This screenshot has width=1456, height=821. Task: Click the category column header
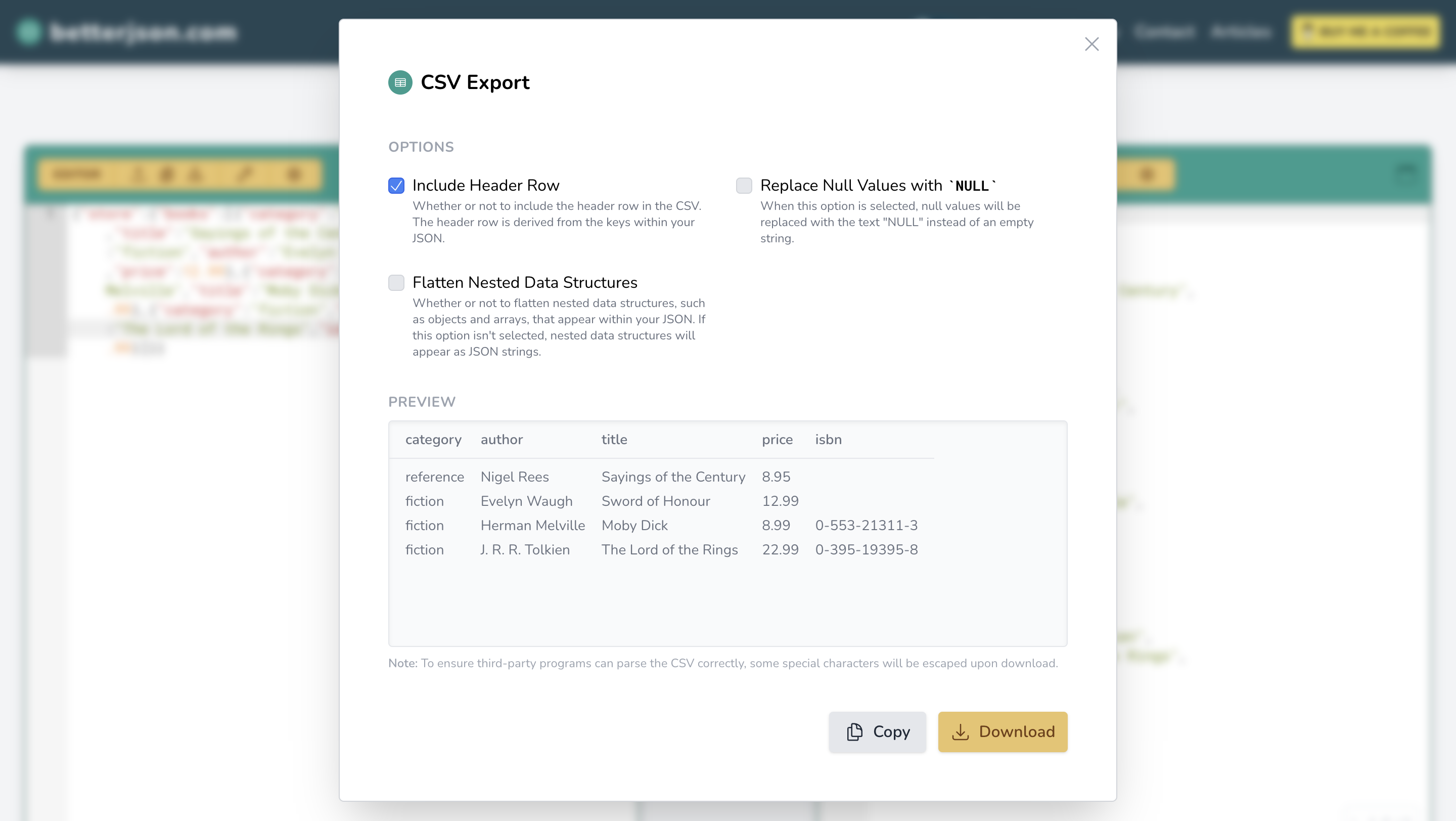click(434, 440)
